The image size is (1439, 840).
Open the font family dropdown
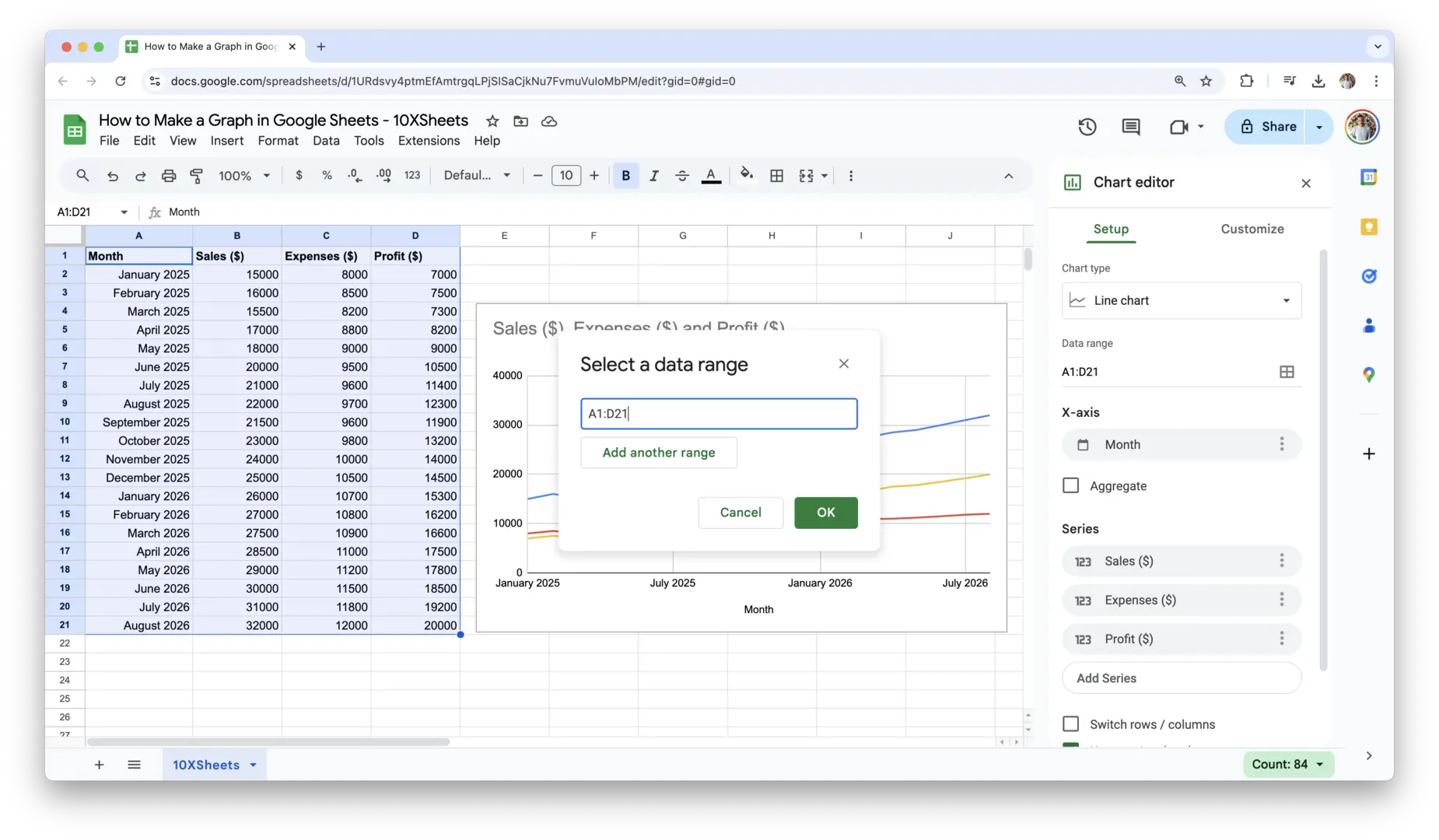click(x=477, y=176)
